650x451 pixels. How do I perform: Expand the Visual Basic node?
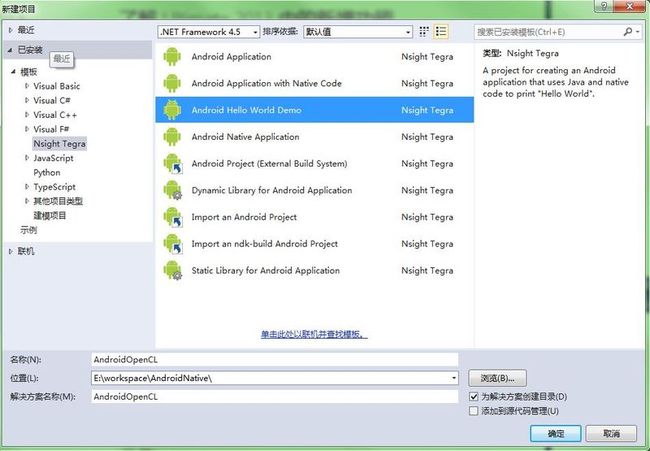[27, 86]
